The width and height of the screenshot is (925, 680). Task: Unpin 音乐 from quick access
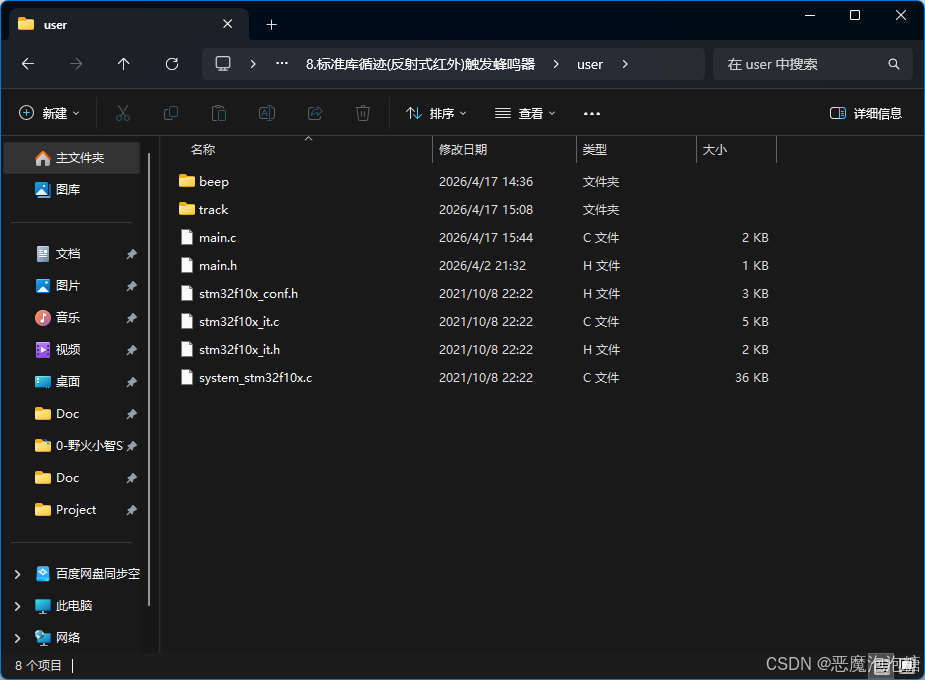[x=132, y=318]
